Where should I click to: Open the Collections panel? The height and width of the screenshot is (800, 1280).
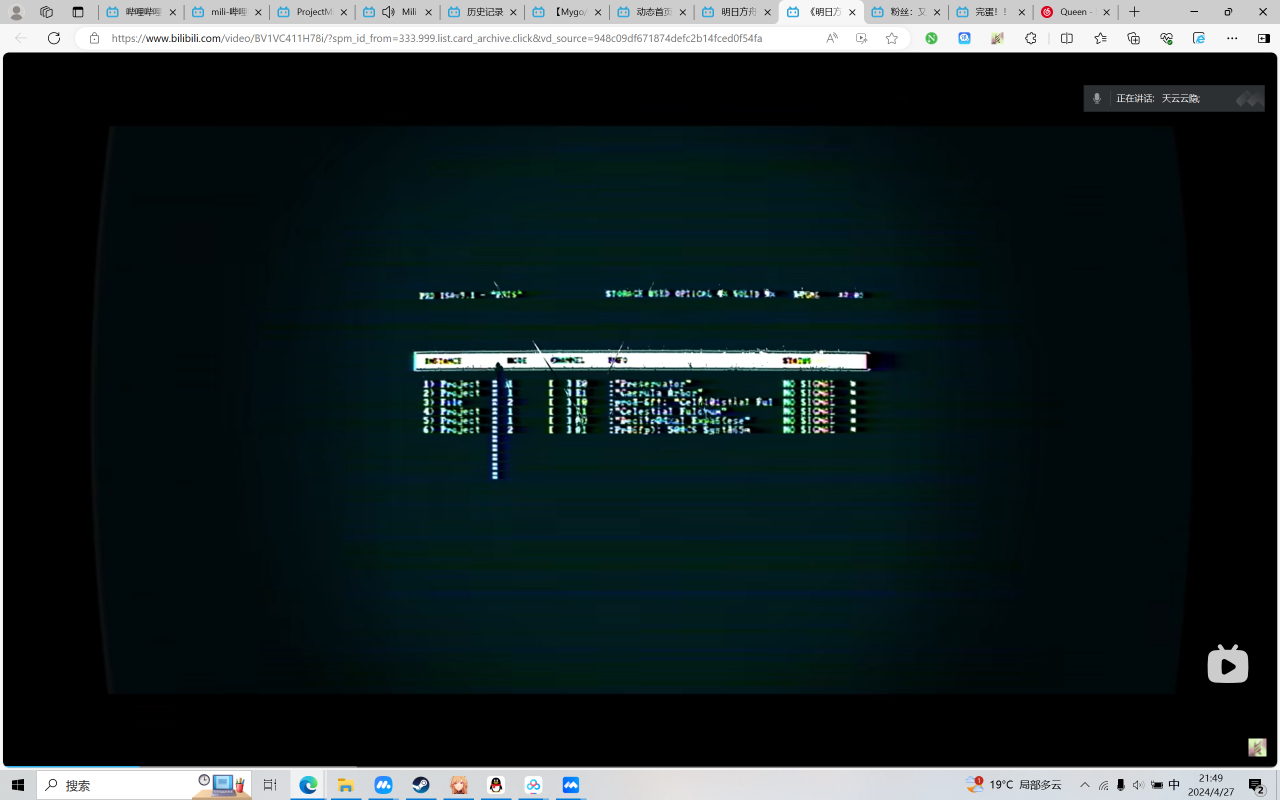[x=1133, y=38]
